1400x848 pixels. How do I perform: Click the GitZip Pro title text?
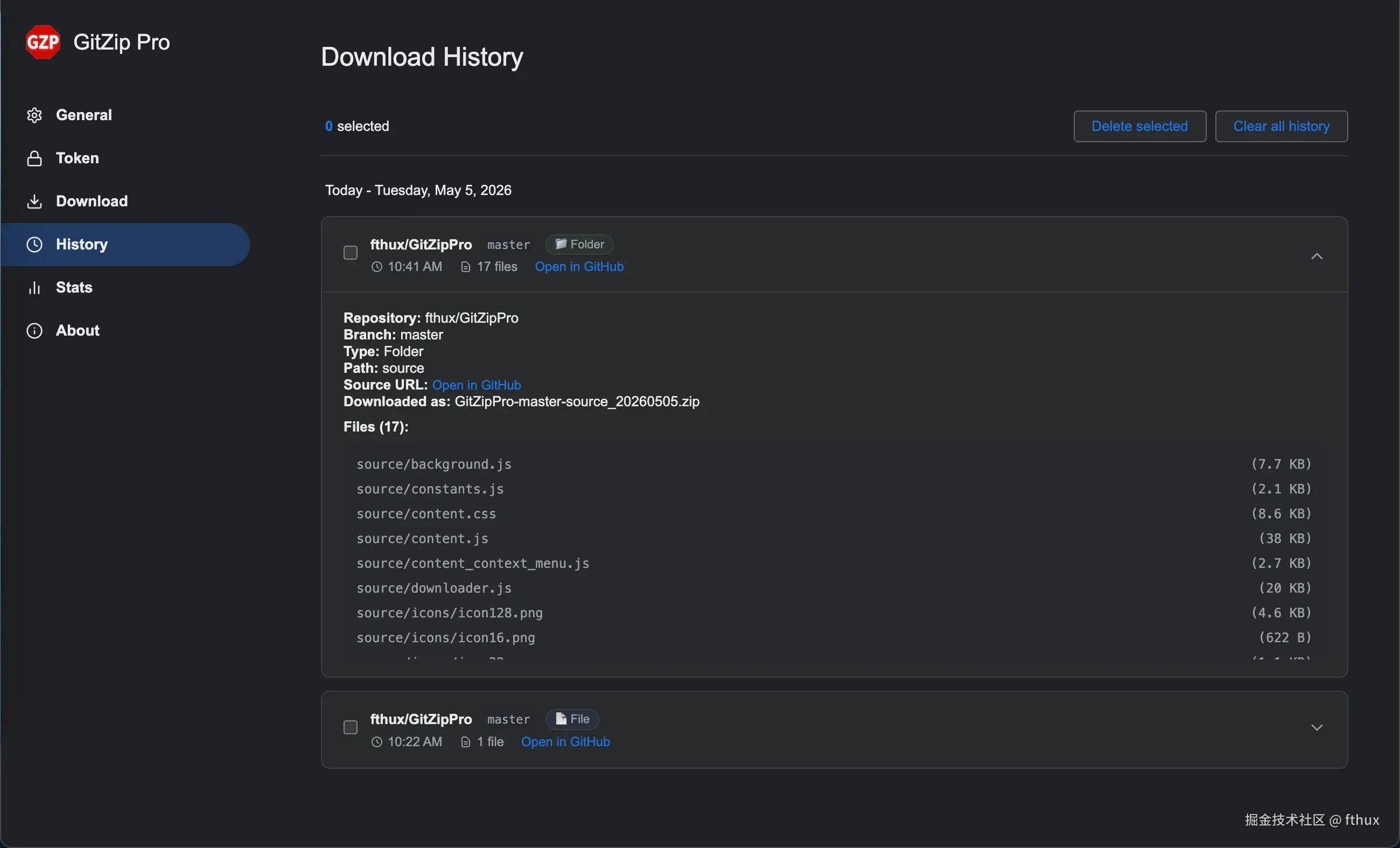coord(122,42)
